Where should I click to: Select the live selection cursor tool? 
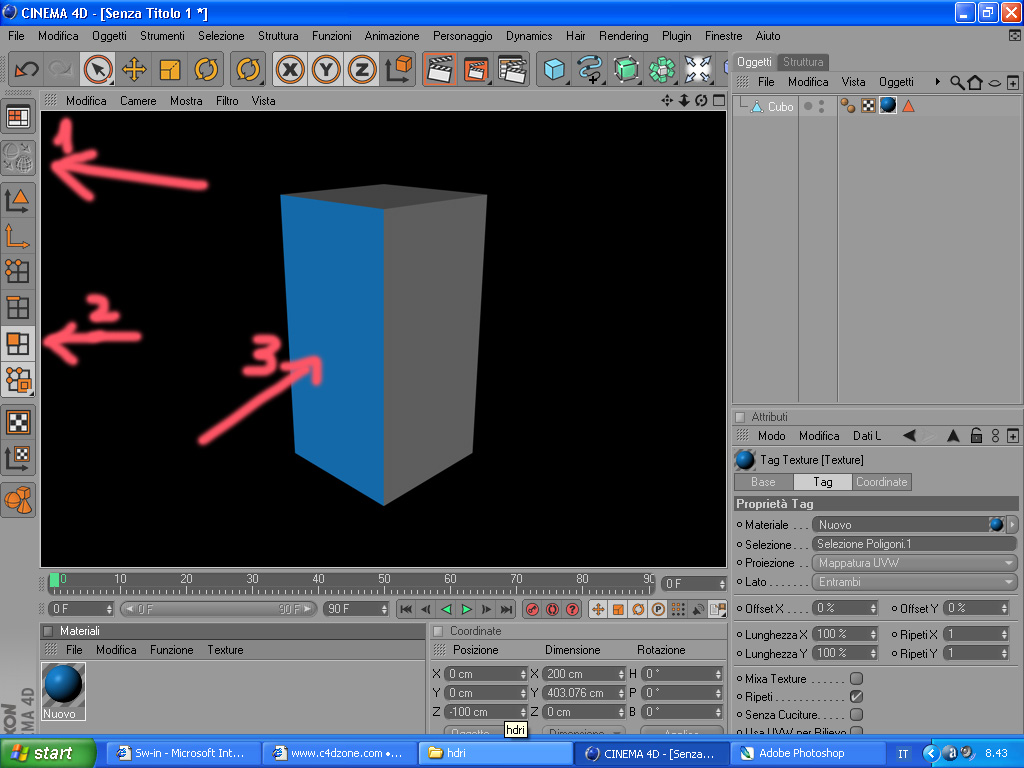(x=98, y=69)
